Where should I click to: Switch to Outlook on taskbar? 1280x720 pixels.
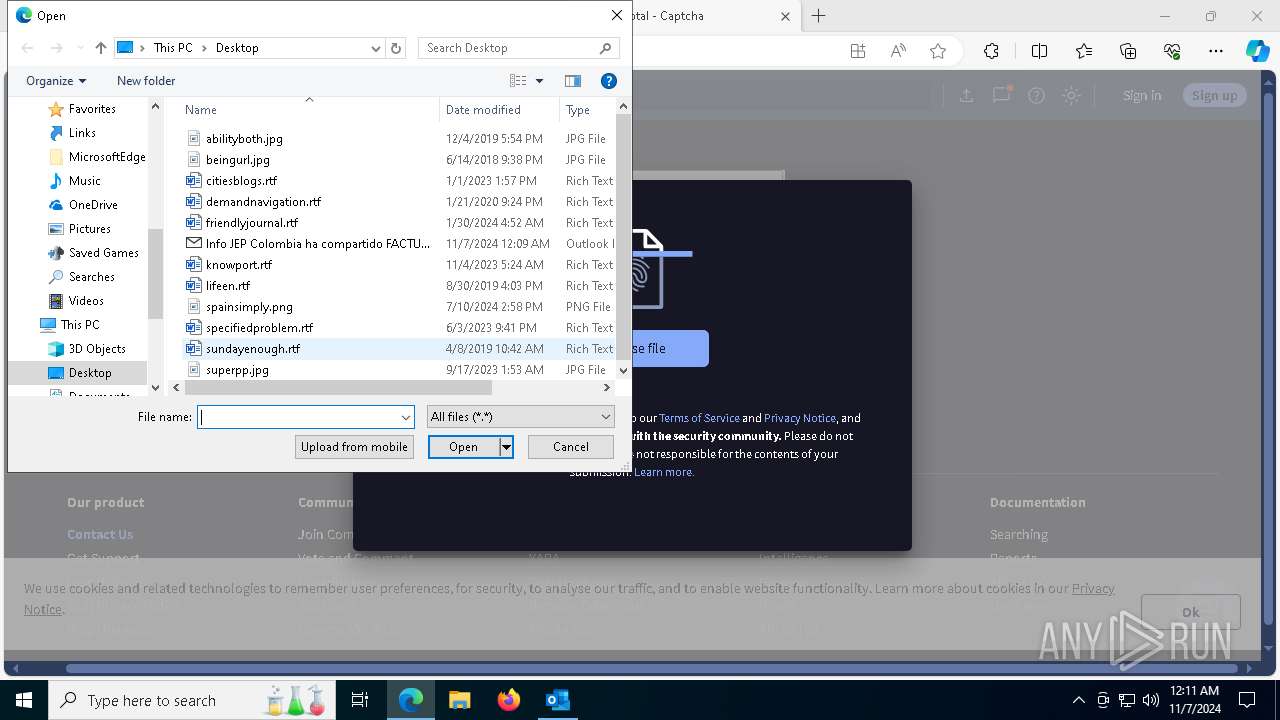(558, 700)
